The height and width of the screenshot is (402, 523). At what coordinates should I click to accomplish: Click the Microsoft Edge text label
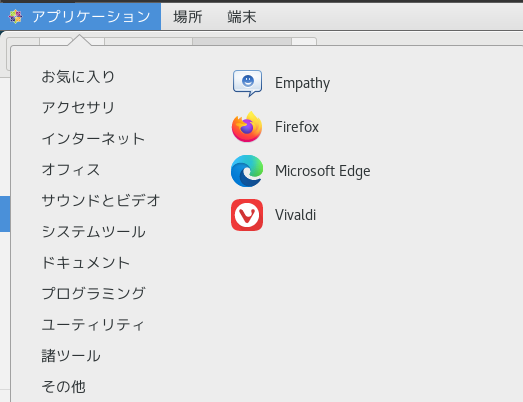point(323,171)
